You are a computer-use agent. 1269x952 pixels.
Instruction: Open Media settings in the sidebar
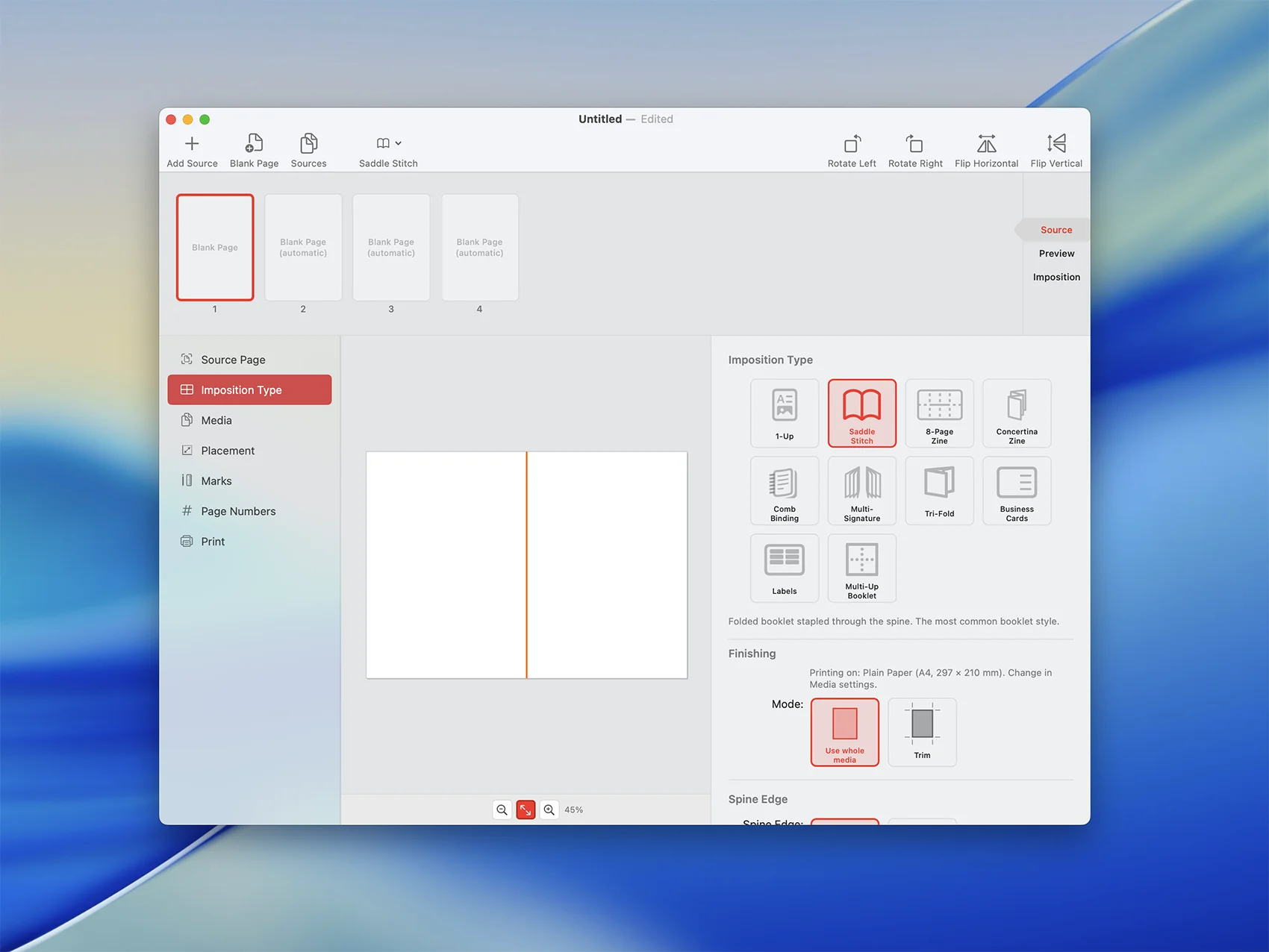[216, 420]
